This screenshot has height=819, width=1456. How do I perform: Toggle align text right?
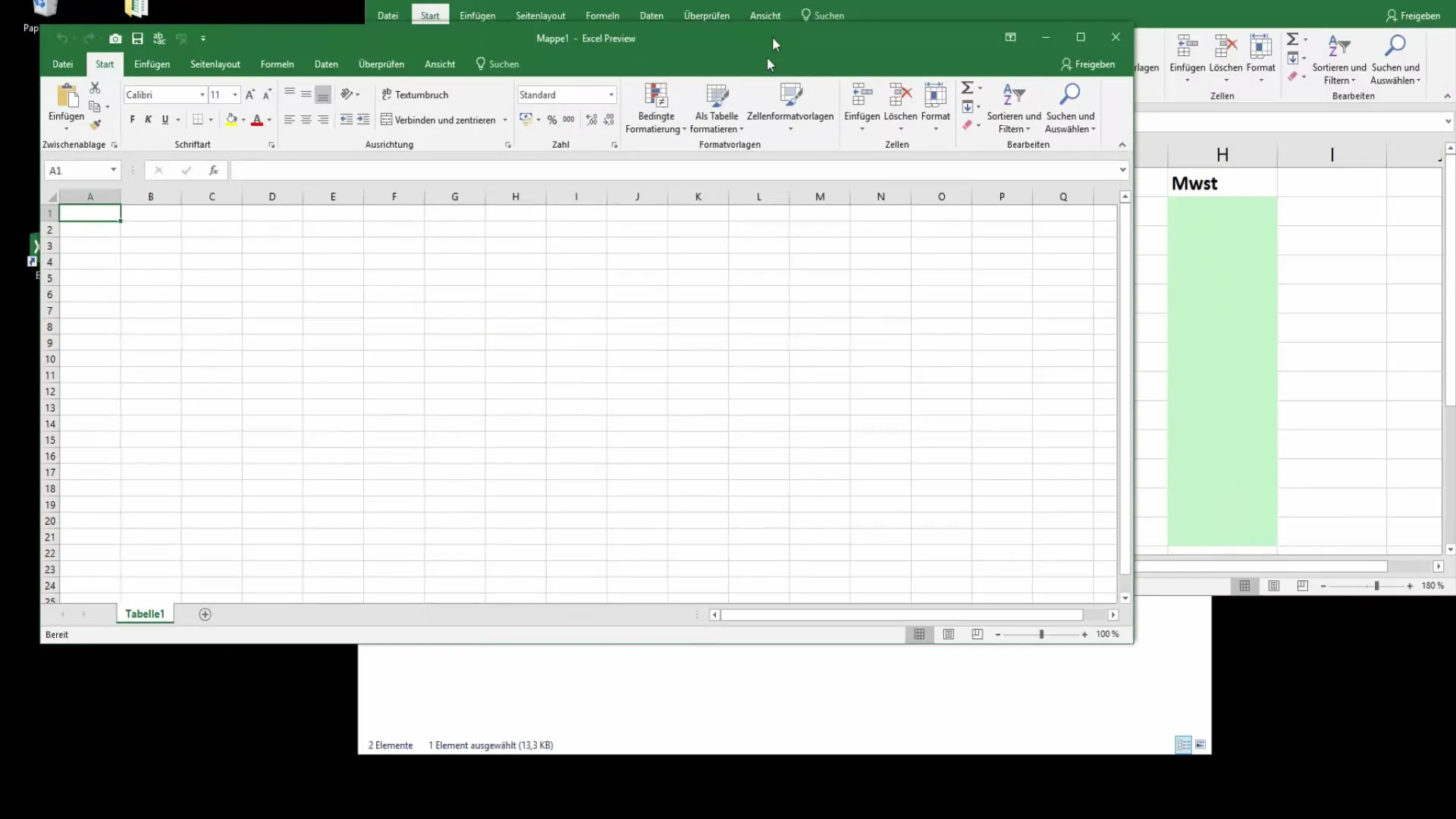323,120
